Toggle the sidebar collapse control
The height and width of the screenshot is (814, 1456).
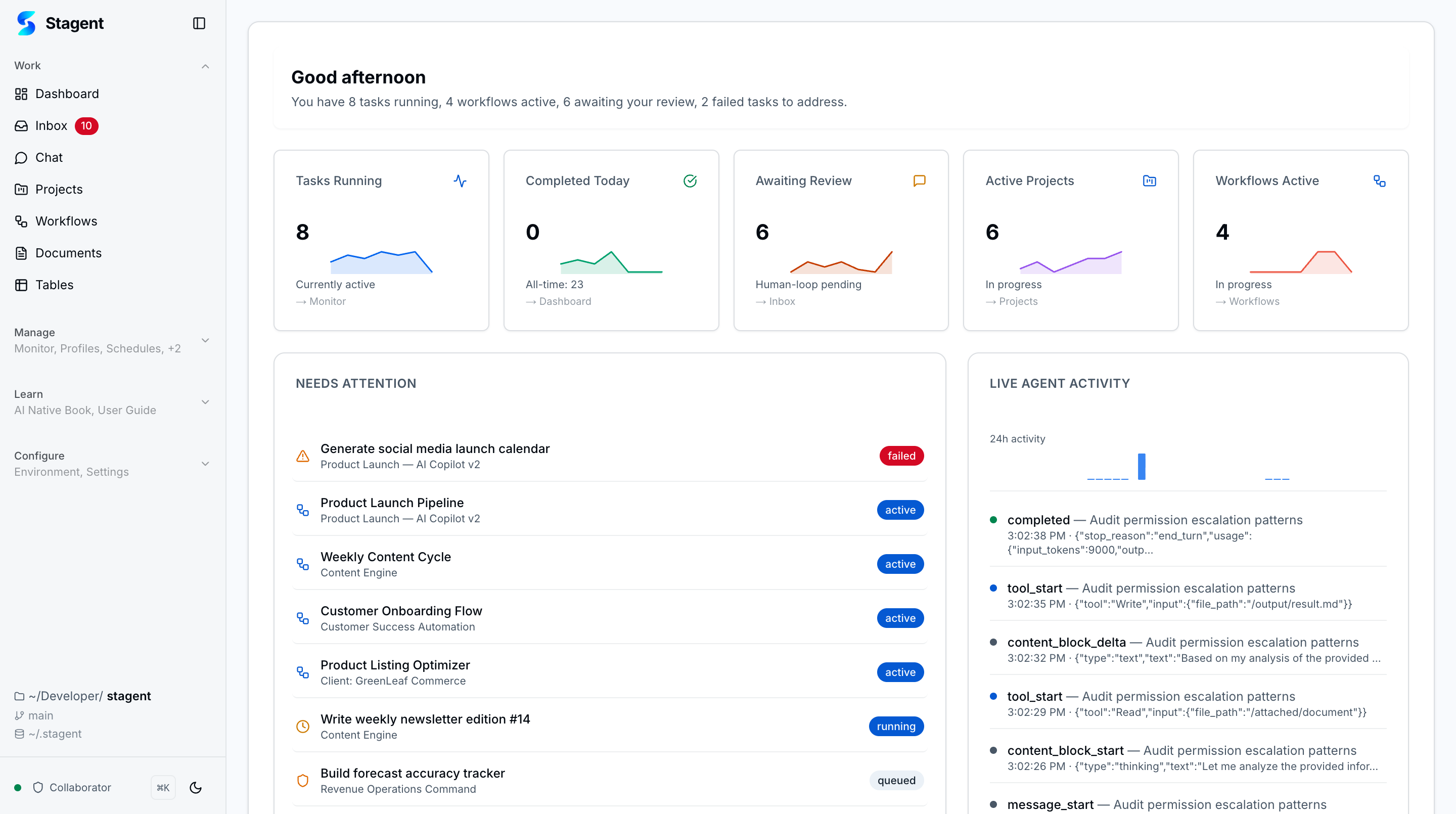point(199,23)
